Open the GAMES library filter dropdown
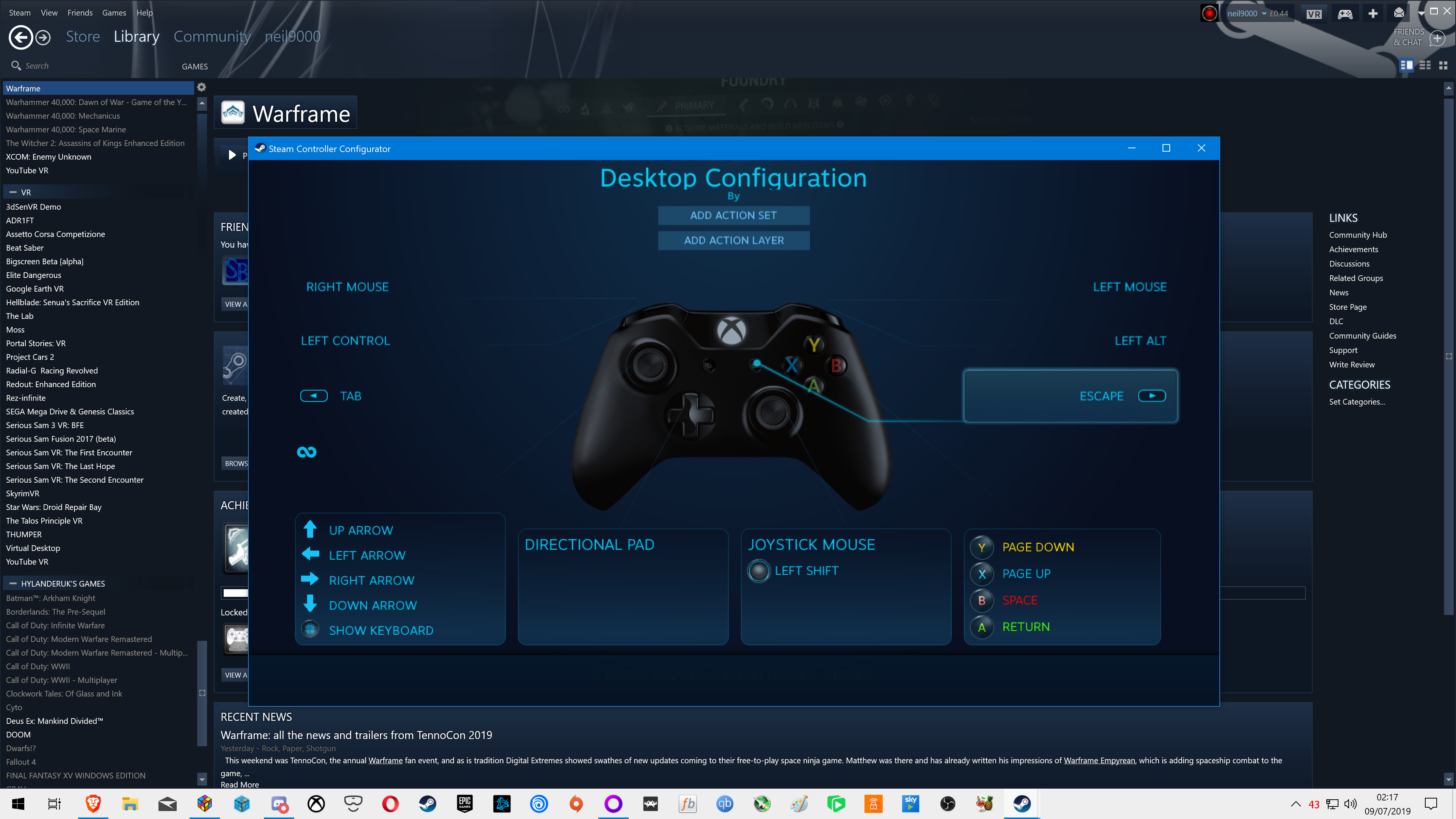This screenshot has height=819, width=1456. click(x=195, y=66)
